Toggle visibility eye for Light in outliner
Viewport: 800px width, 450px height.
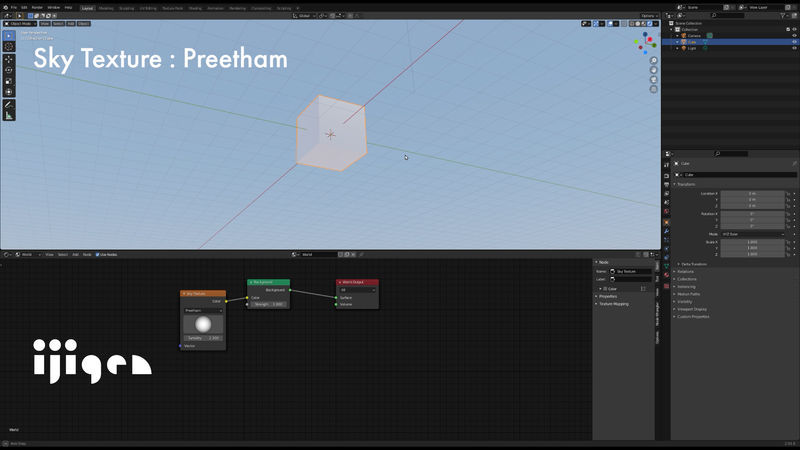pyautogui.click(x=794, y=48)
